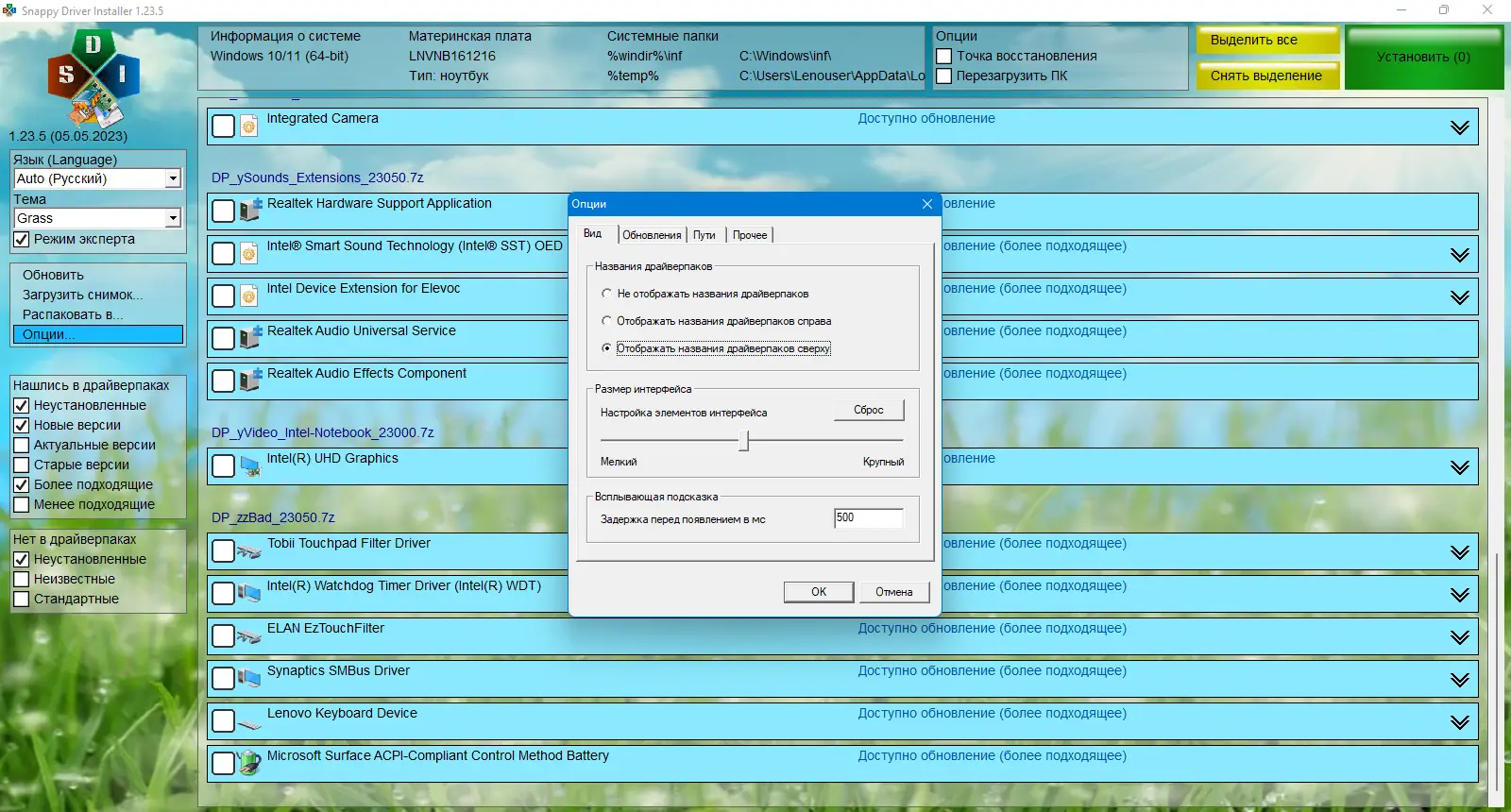This screenshot has height=812, width=1511.
Task: Open the Язык (Language) dropdown
Action: [x=173, y=178]
